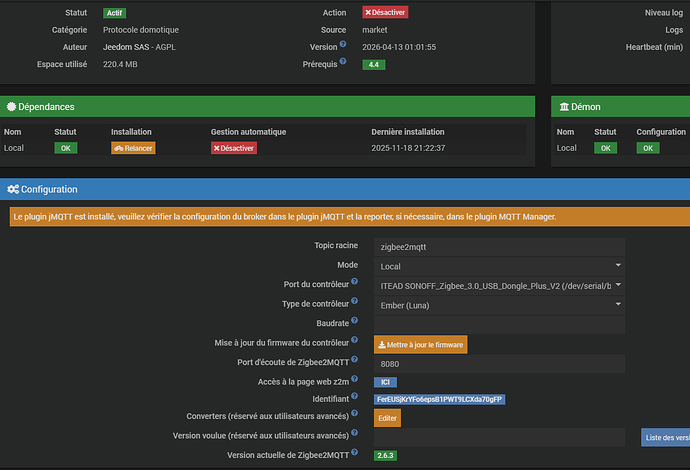The image size is (690, 470).
Task: Click the Type de contrôleur help icon
Action: click(354, 301)
